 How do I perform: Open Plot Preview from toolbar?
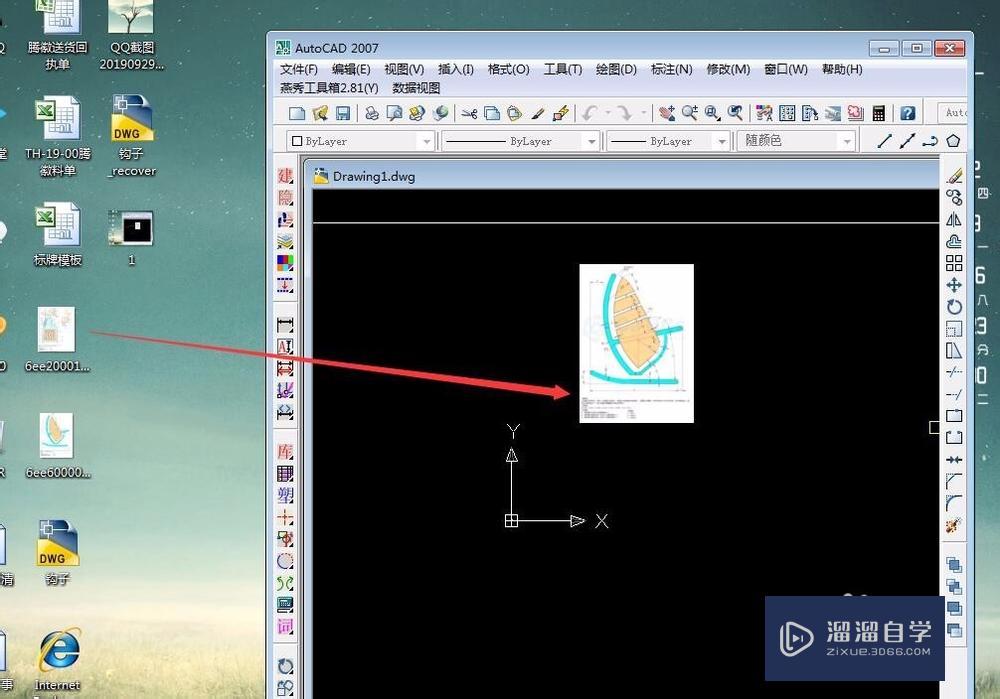pos(394,114)
